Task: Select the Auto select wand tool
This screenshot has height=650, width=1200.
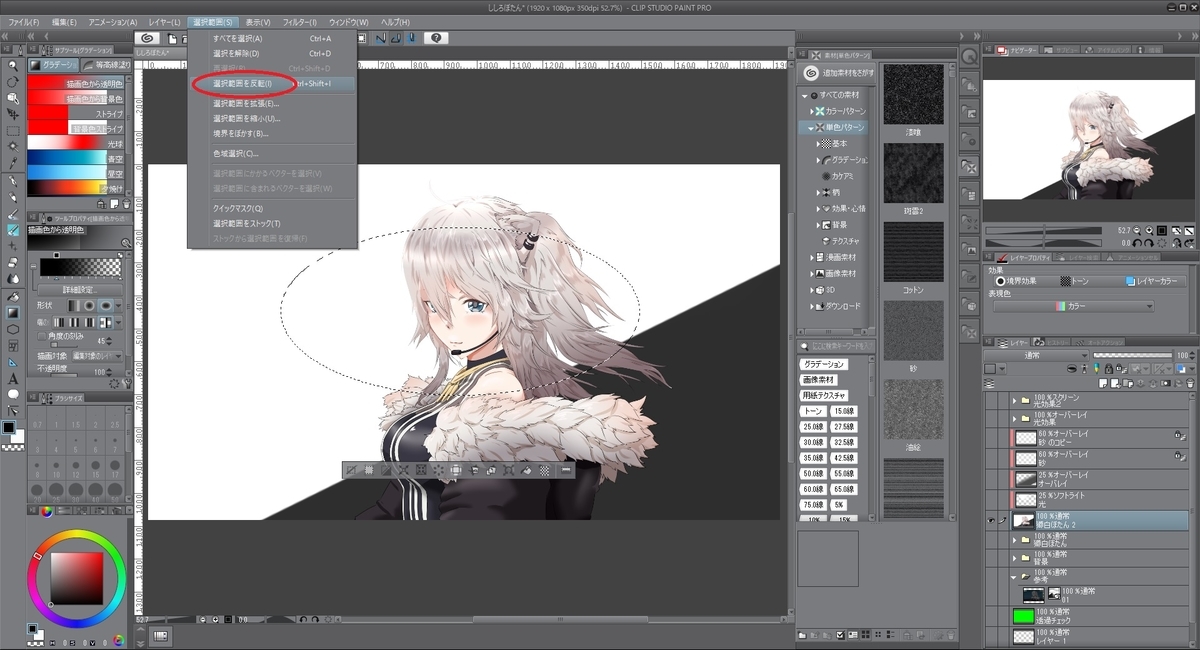Action: (14, 147)
